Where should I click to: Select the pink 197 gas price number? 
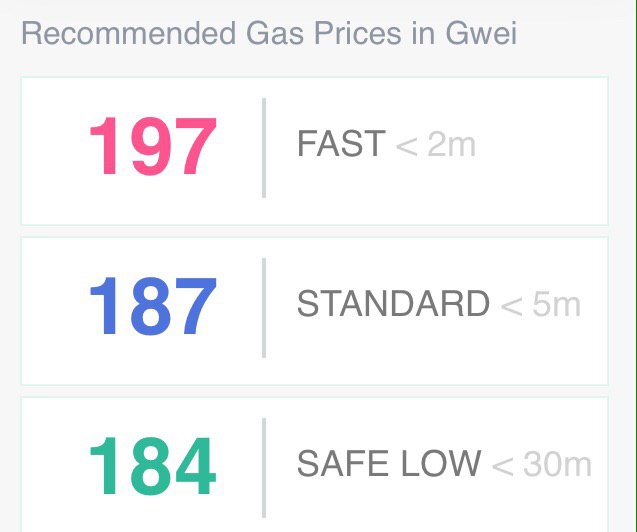152,148
